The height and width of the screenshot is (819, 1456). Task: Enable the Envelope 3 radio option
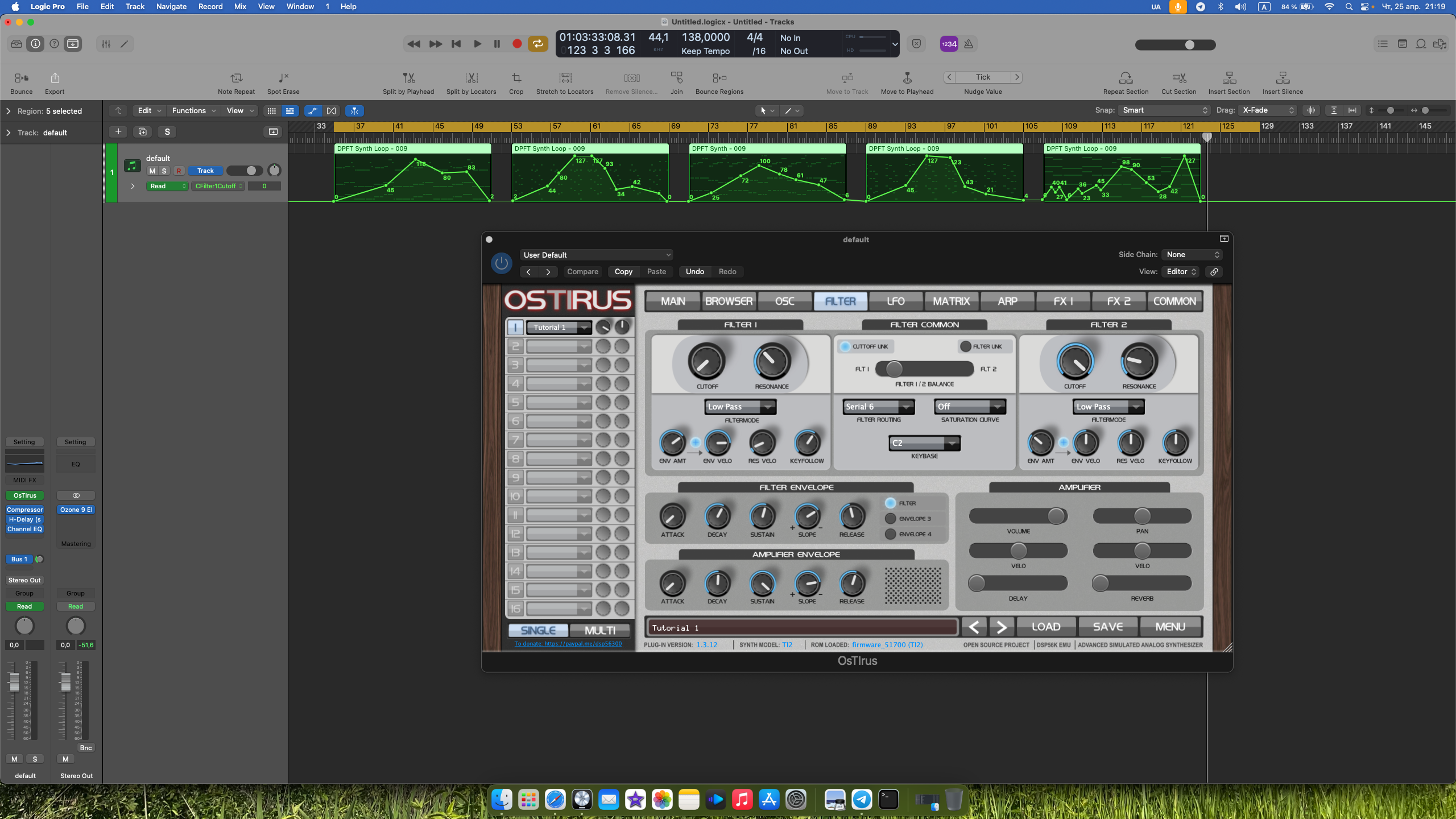(891, 519)
